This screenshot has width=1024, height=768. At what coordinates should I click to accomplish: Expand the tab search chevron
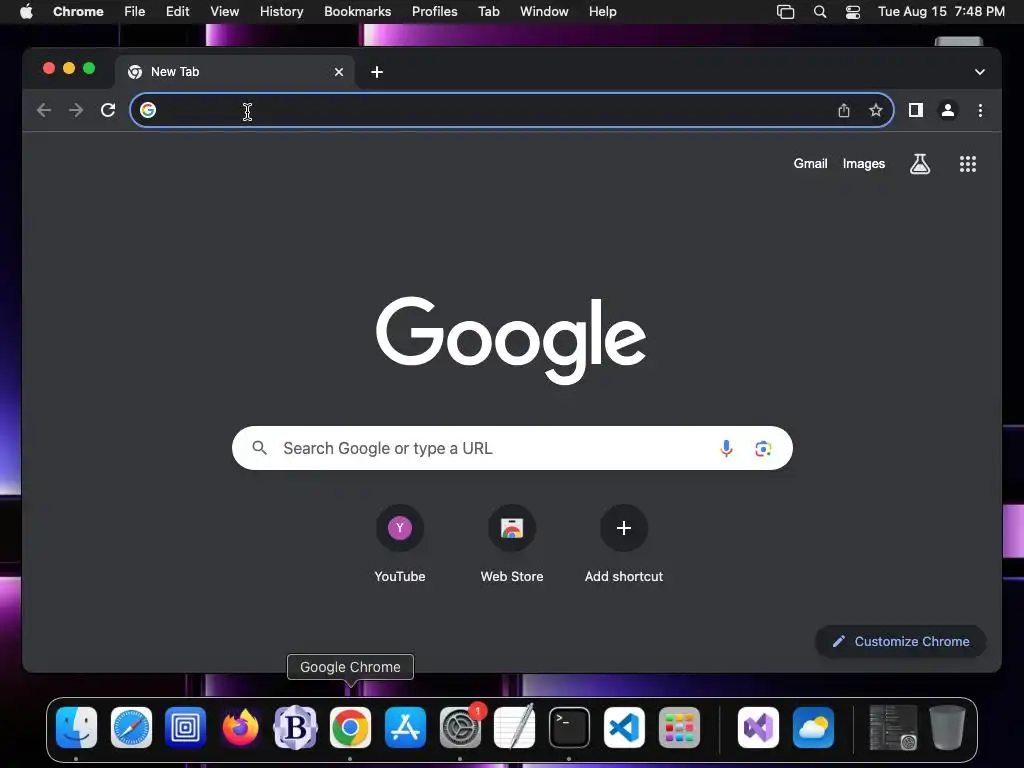tap(980, 72)
